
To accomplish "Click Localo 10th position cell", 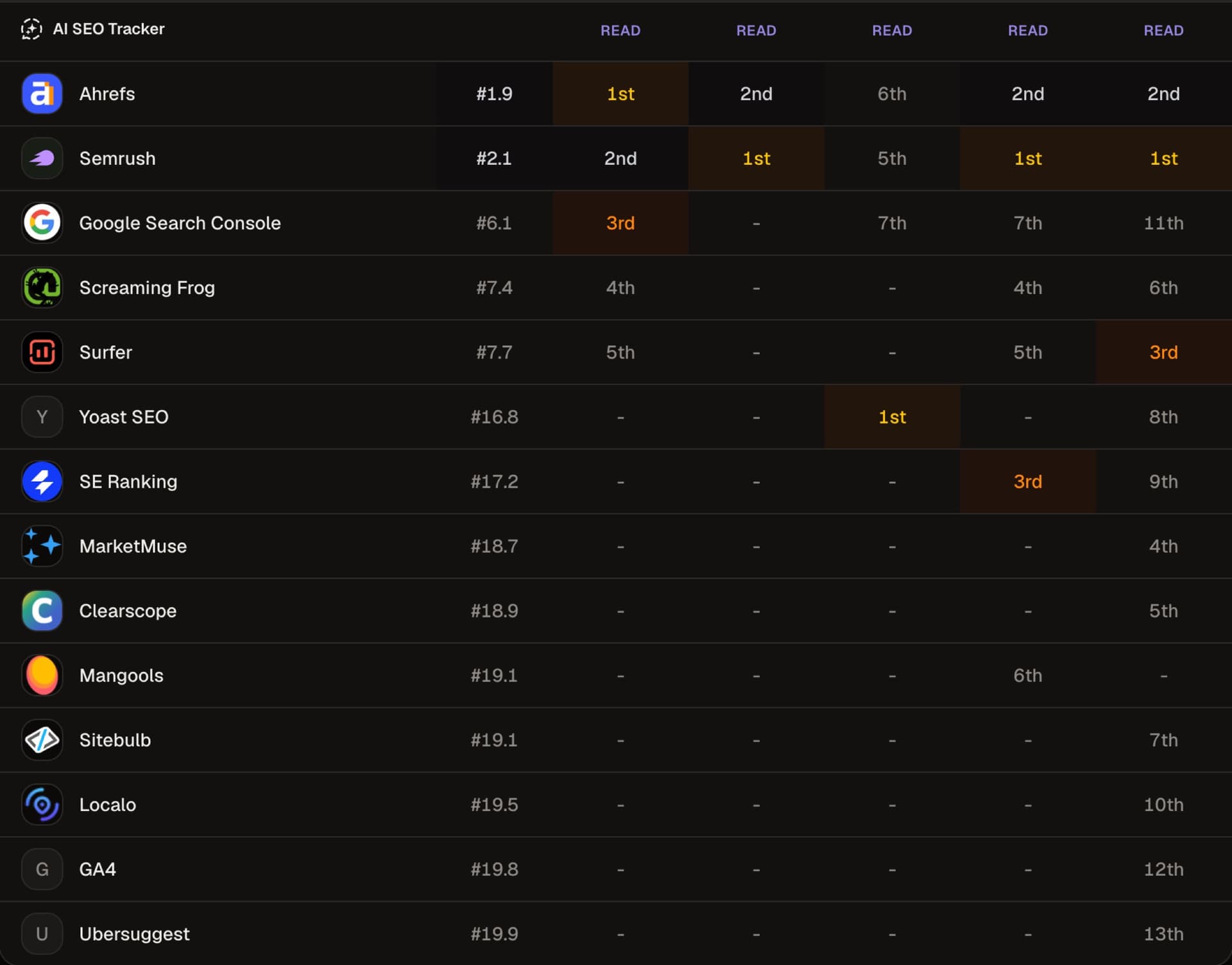I will point(1164,805).
